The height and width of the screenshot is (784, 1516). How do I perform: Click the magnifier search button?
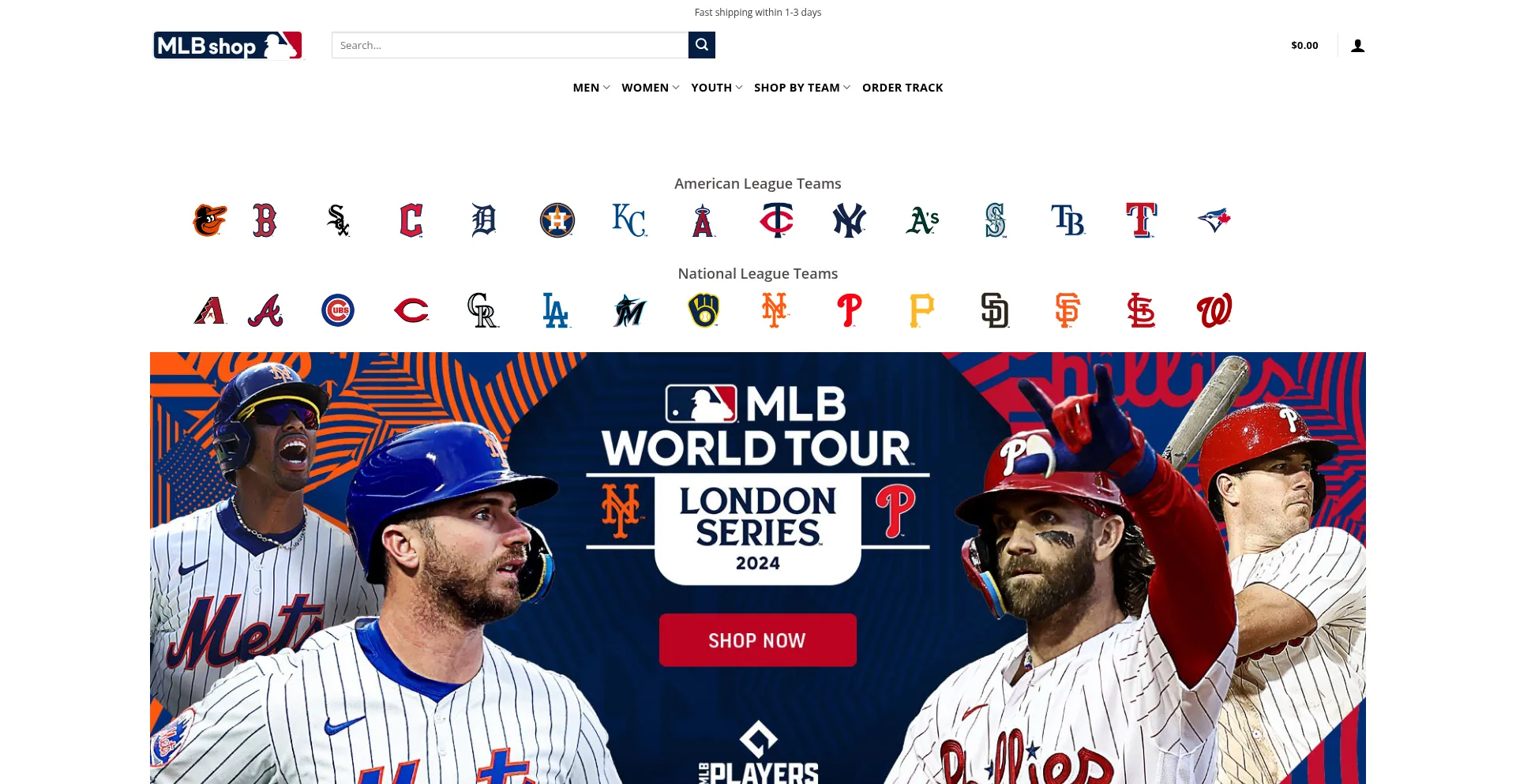(x=702, y=45)
